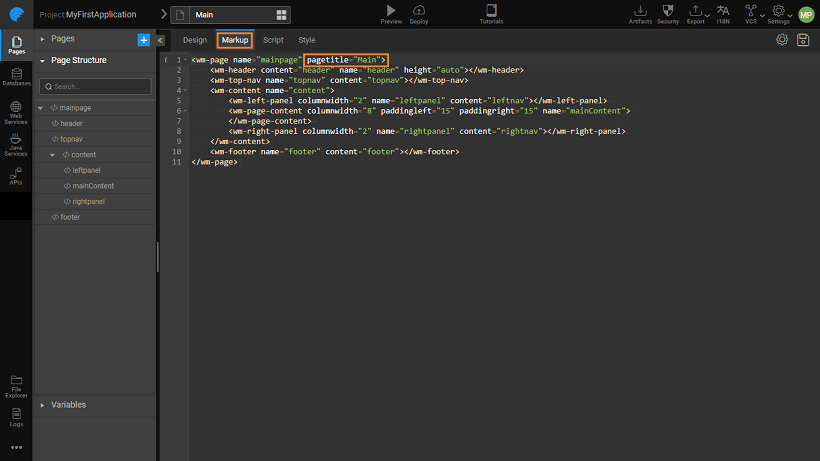Expand the Pages section
820x461 pixels.
coord(42,39)
